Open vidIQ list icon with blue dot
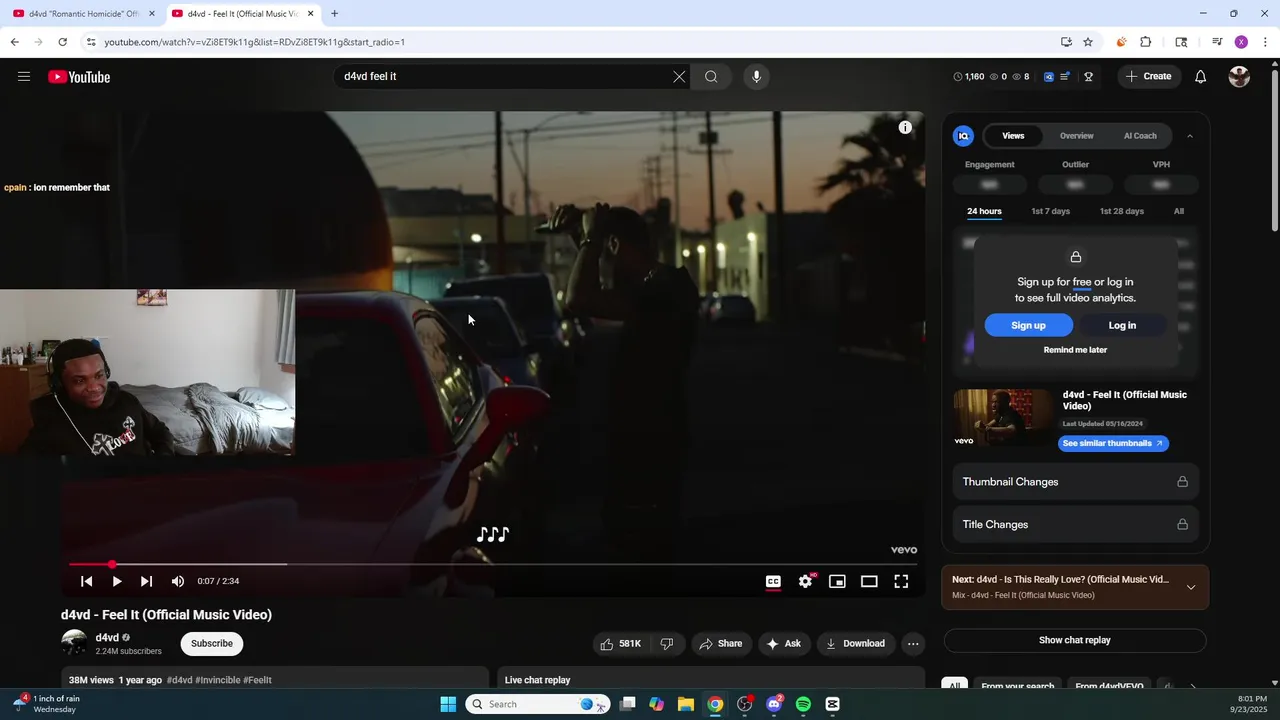Viewport: 1280px width, 720px height. coord(1065,76)
